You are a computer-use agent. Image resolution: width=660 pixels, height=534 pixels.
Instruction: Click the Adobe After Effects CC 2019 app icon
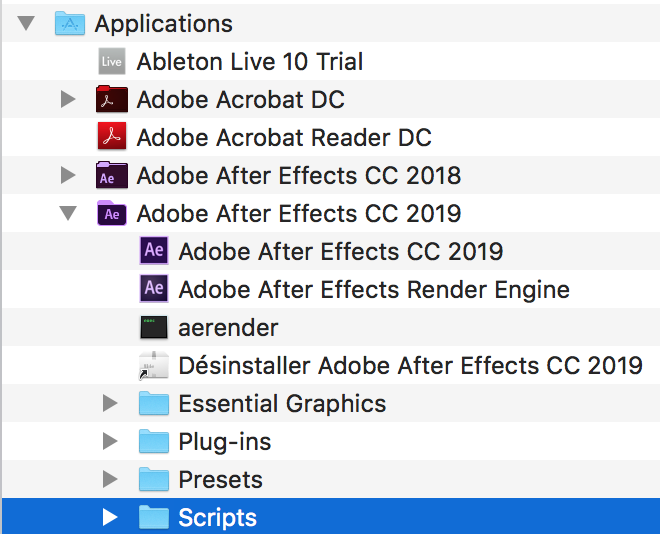[x=154, y=251]
